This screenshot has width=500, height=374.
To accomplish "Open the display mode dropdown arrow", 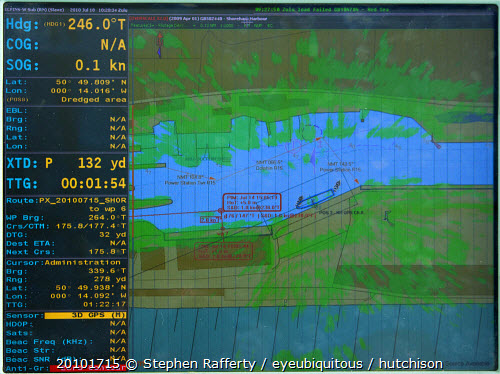I will (x=194, y=26).
